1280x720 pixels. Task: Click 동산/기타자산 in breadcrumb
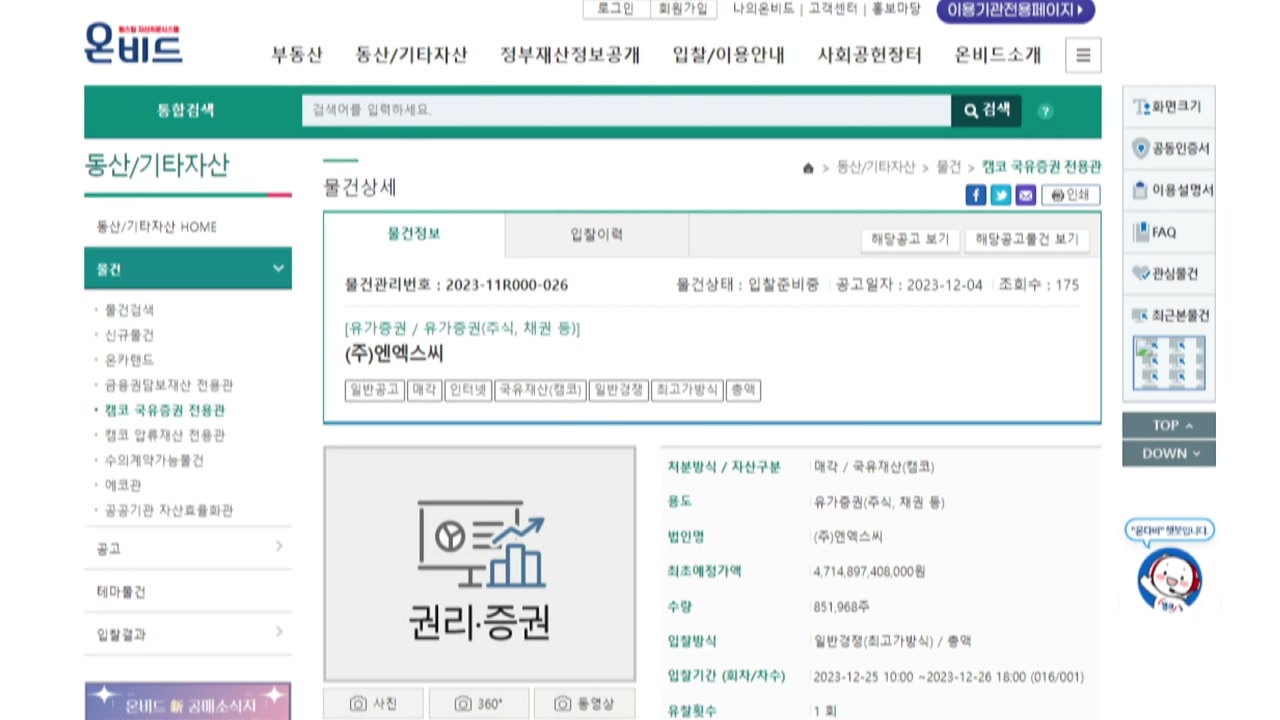(x=875, y=168)
